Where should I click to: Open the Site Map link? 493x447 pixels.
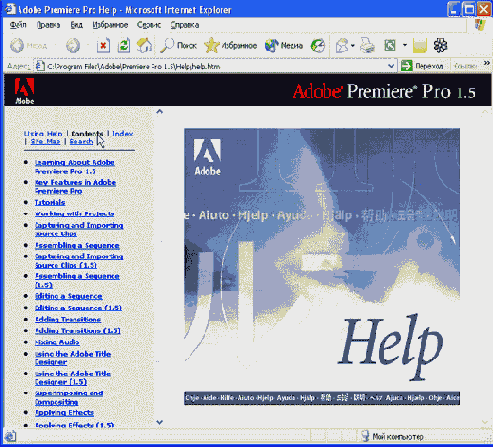(x=45, y=141)
